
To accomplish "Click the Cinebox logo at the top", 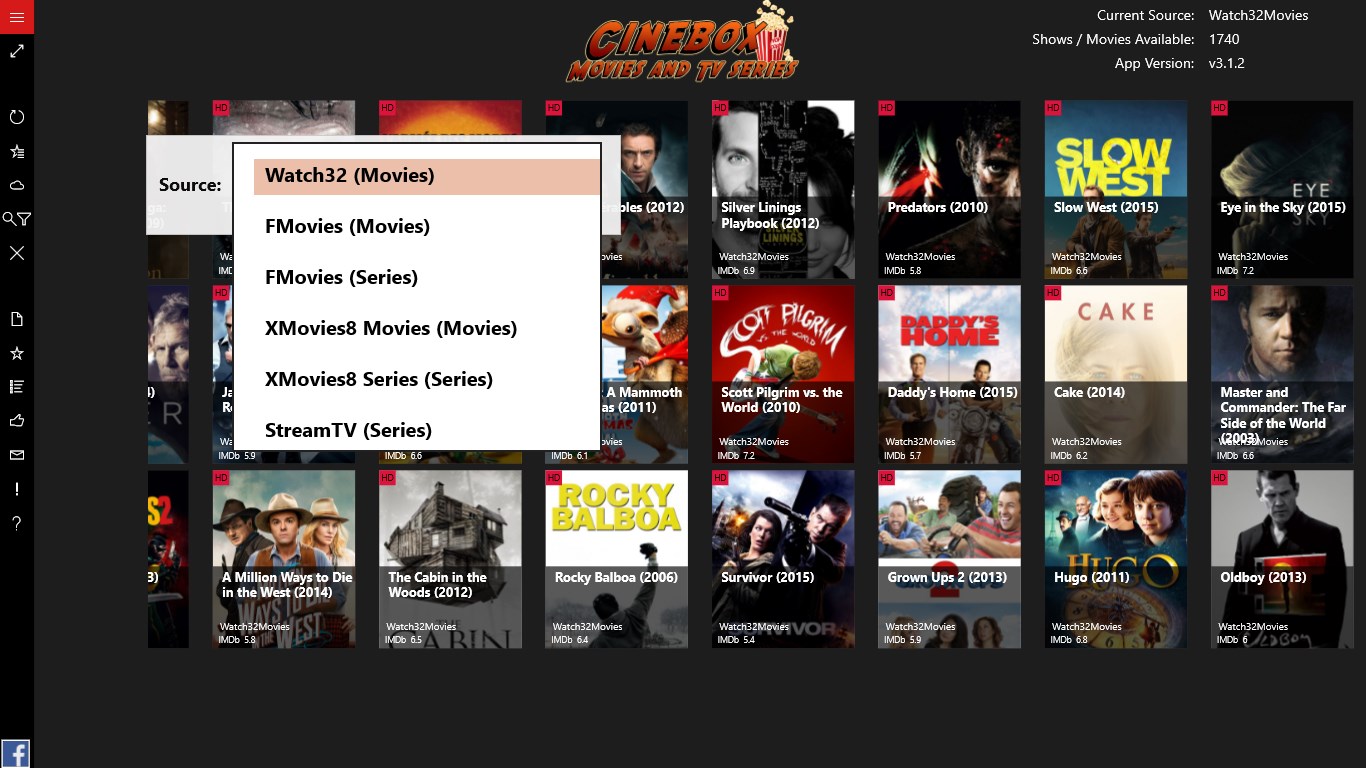I will pos(682,42).
